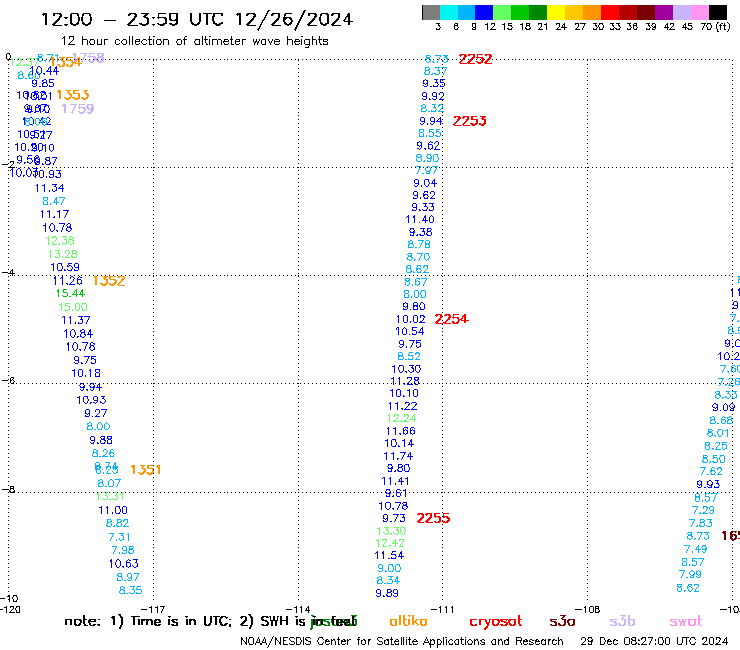Image resolution: width=740 pixels, height=650 pixels.
Task: Click the 11.00 wave height value
Action: 113,510
